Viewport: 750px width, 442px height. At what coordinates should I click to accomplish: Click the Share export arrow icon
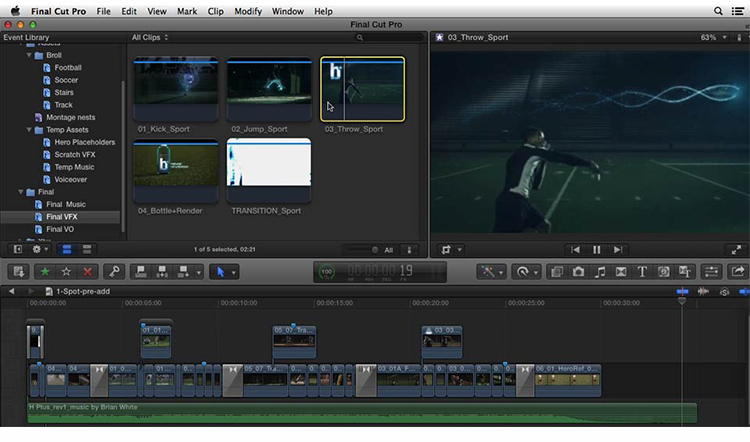738,272
